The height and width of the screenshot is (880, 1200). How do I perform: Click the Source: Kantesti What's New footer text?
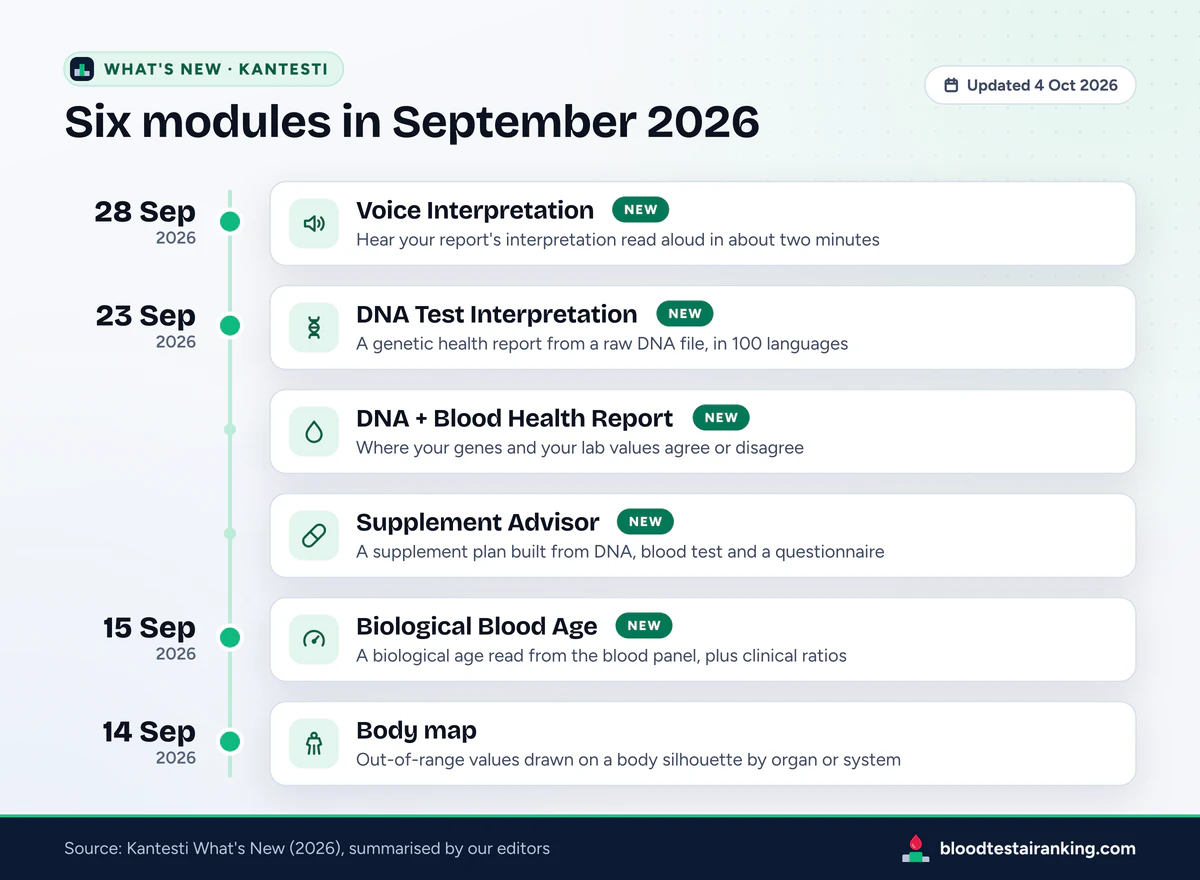307,848
